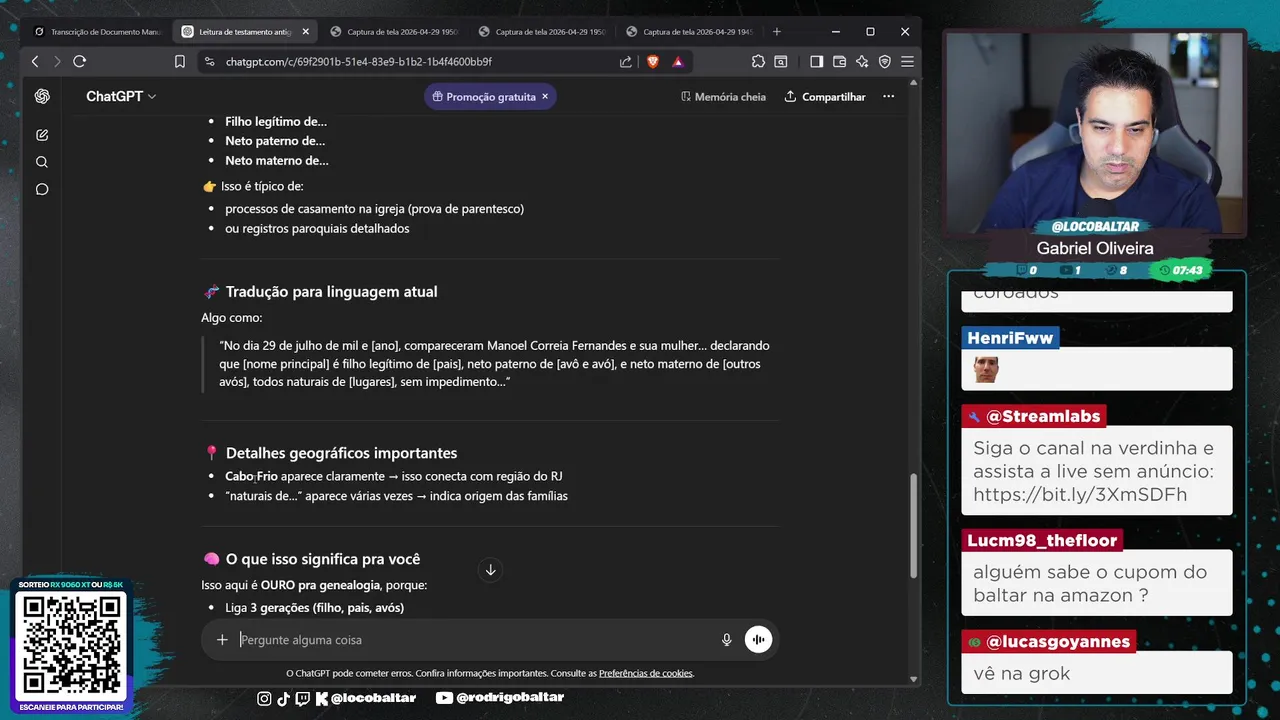Viewport: 1280px width, 720px height.
Task: Open search chats magnifier icon
Action: tap(42, 162)
